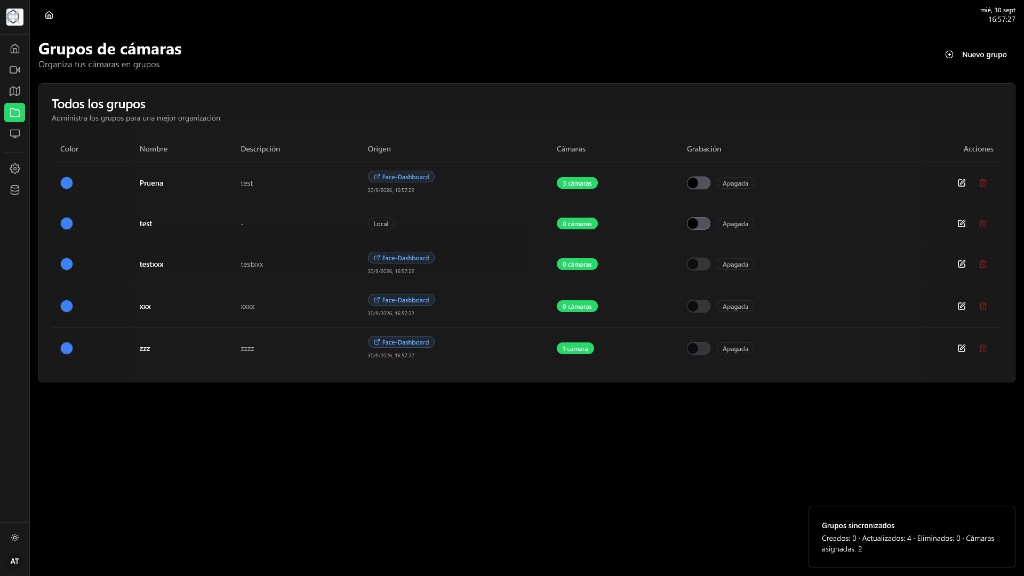Edit the zzz group
This screenshot has width=1024, height=576.
961,348
